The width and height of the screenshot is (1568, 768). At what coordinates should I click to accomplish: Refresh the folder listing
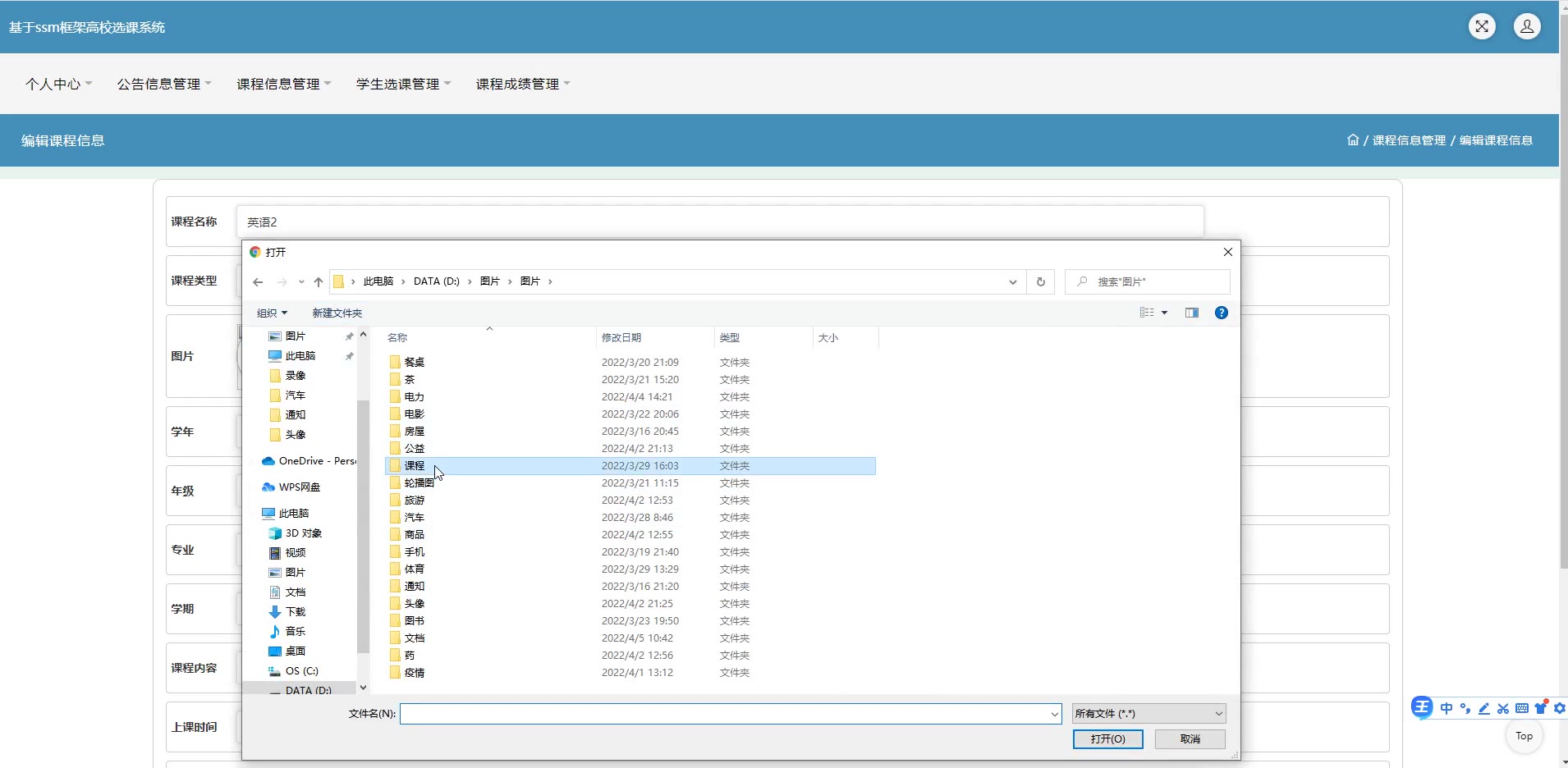tap(1040, 282)
